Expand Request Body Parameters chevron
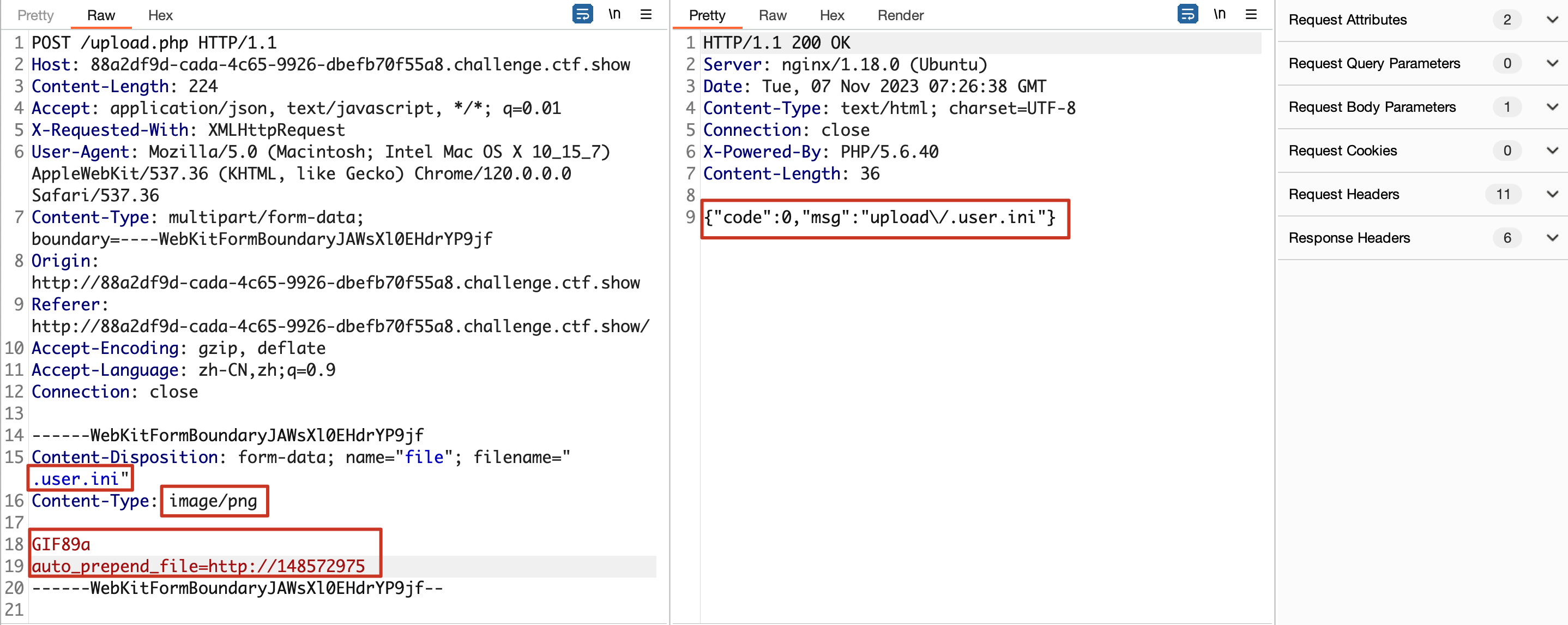Image resolution: width=1568 pixels, height=625 pixels. coord(1552,107)
